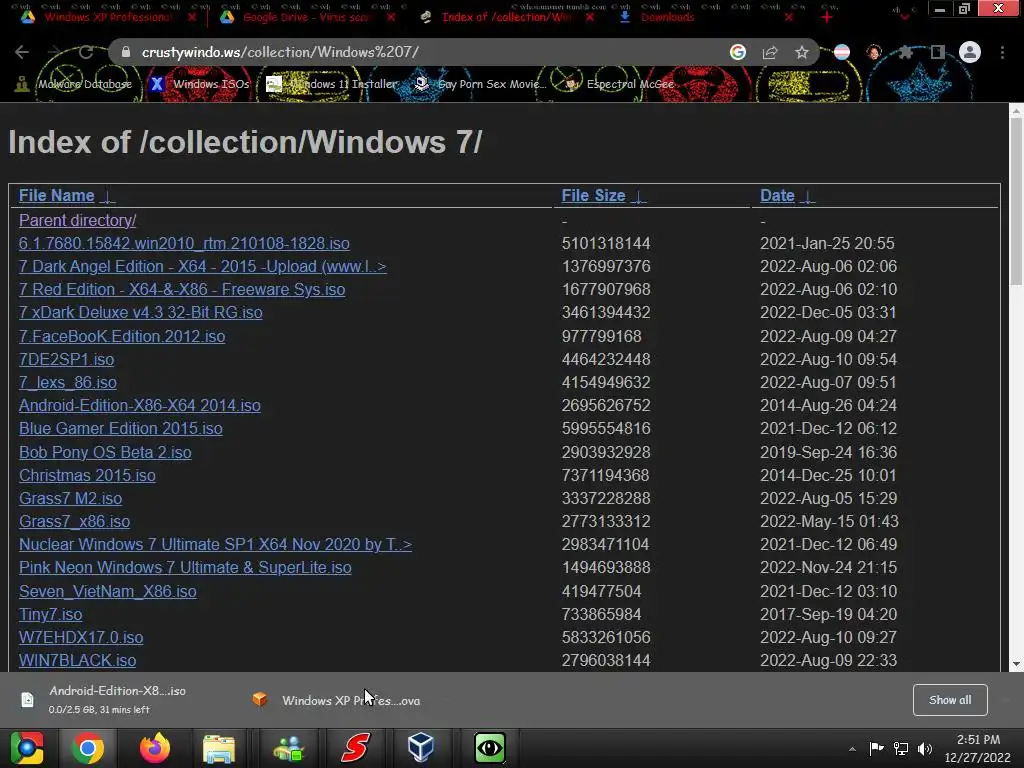
Task: Open the Chrome profile avatar
Action: pos(970,52)
